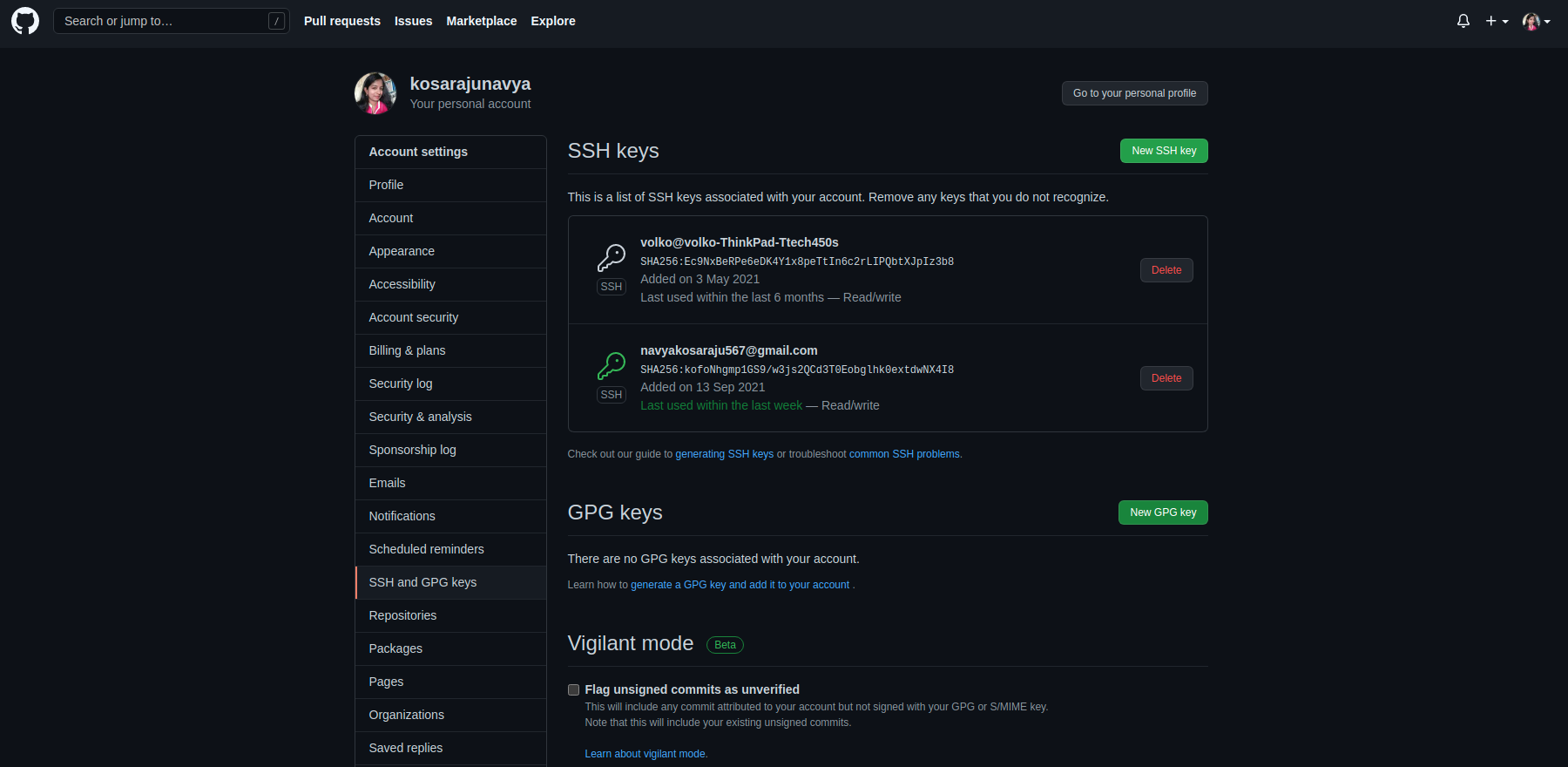Click the kosarajunavya username heading

(x=470, y=84)
